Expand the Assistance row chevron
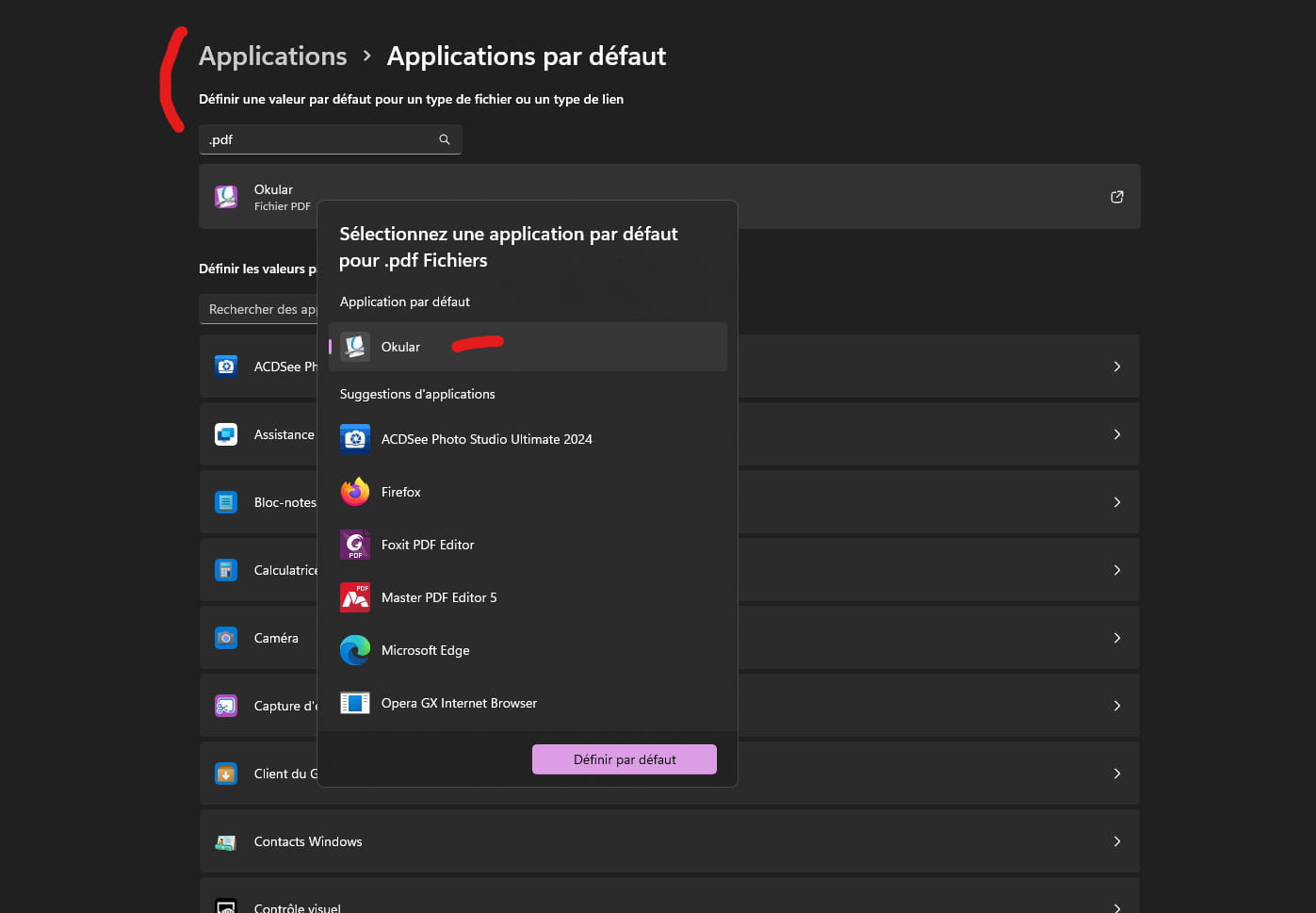The height and width of the screenshot is (913, 1316). pos(1117,434)
